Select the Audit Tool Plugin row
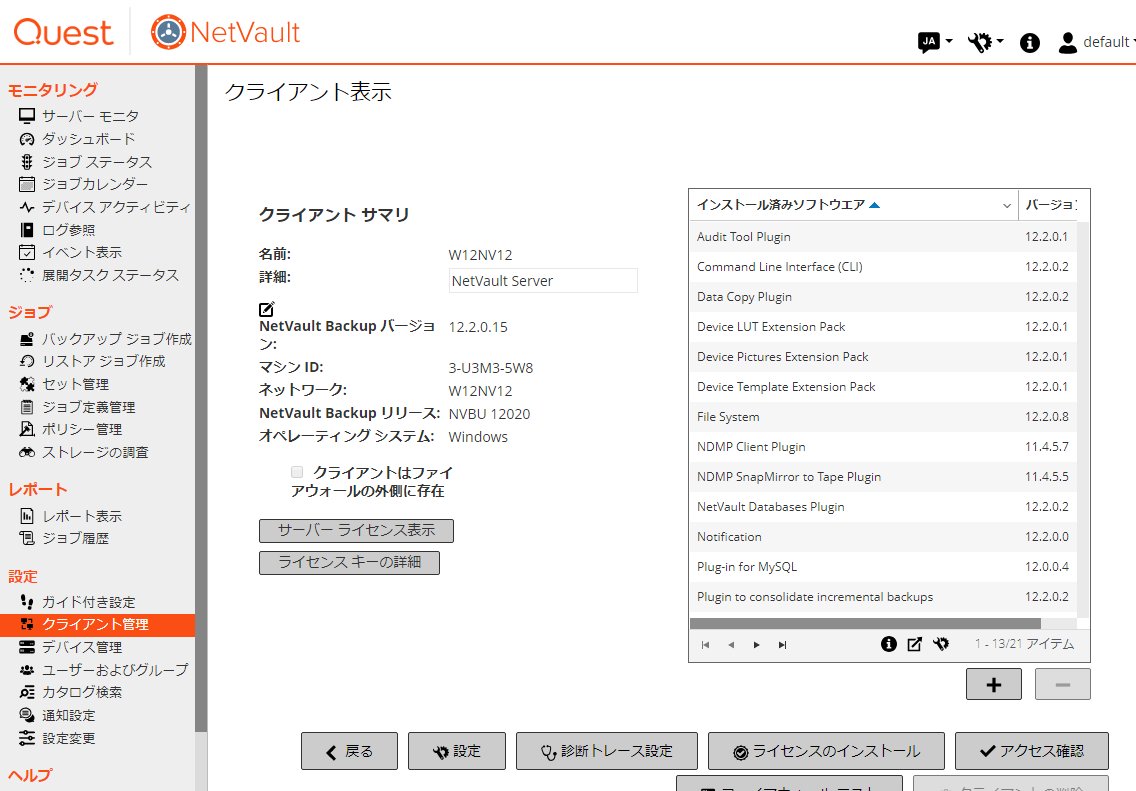 pyautogui.click(x=882, y=236)
